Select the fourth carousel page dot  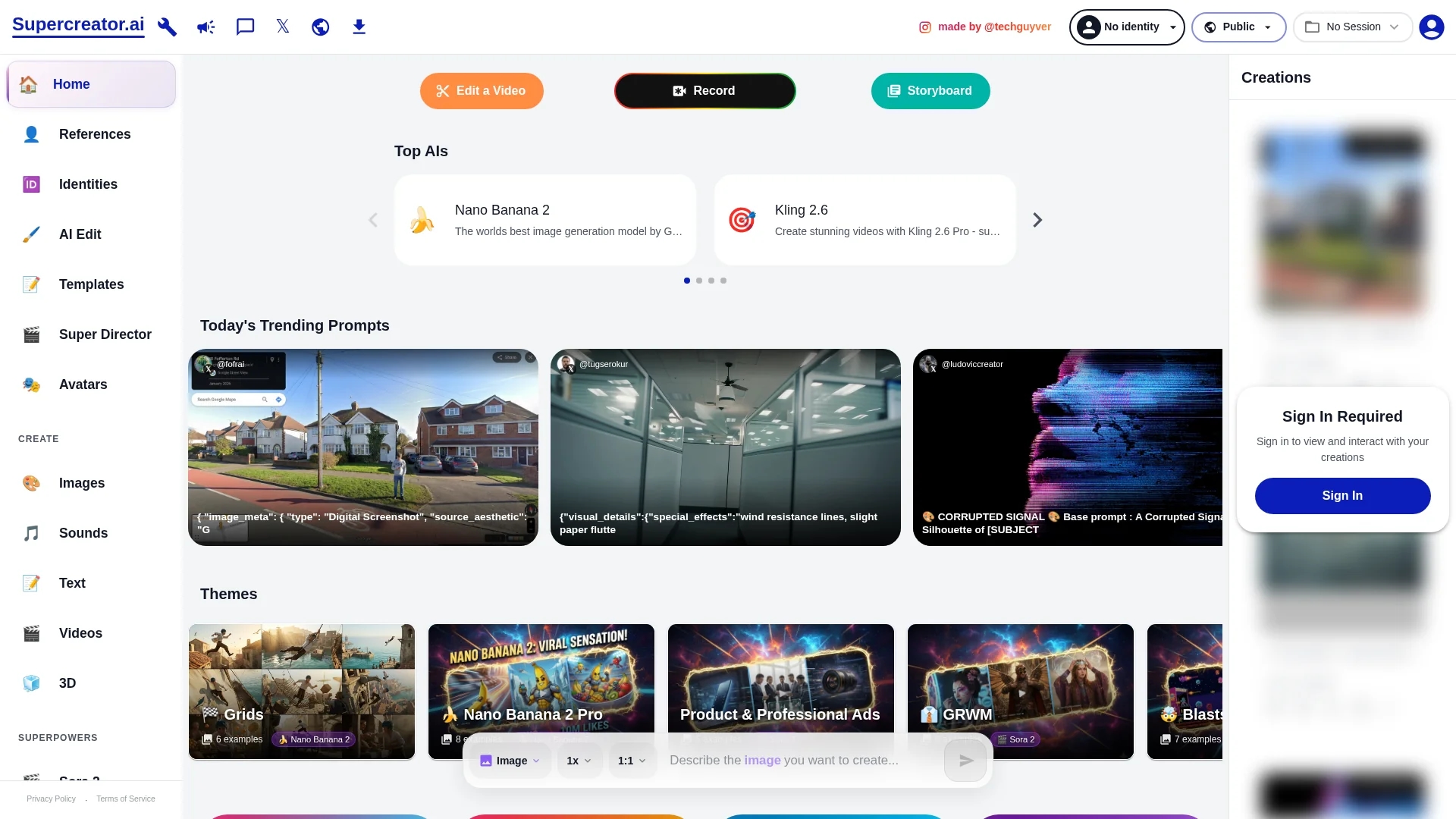coord(723,281)
